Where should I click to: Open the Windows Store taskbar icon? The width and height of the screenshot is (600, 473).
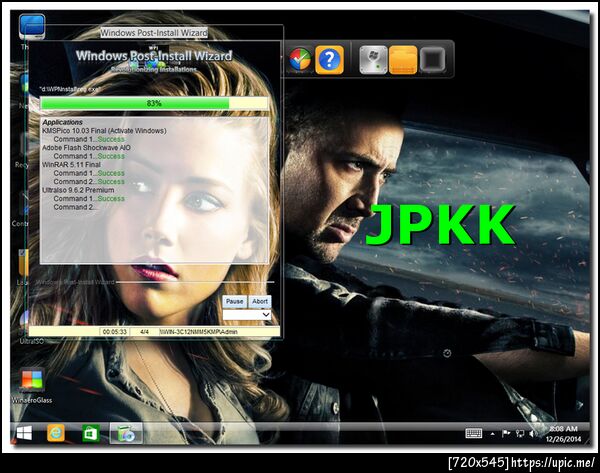coord(91,433)
